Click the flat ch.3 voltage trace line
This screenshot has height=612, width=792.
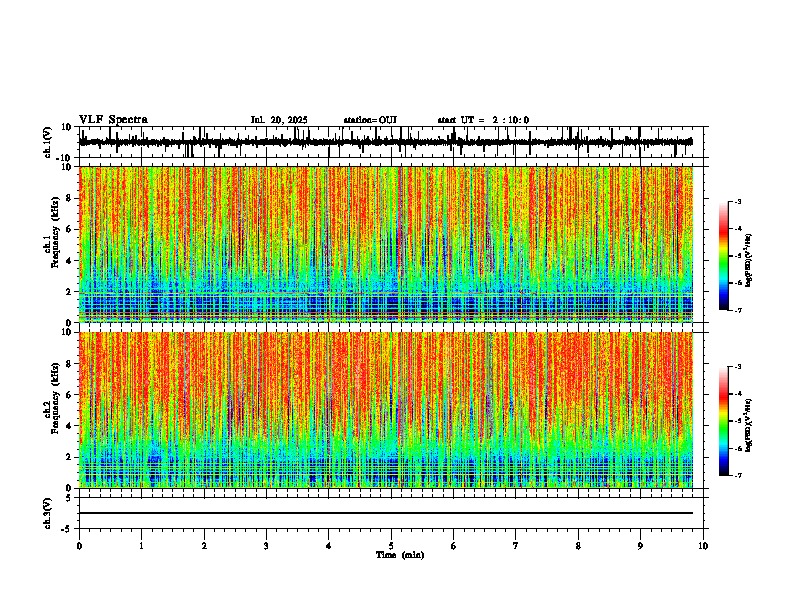tap(386, 513)
